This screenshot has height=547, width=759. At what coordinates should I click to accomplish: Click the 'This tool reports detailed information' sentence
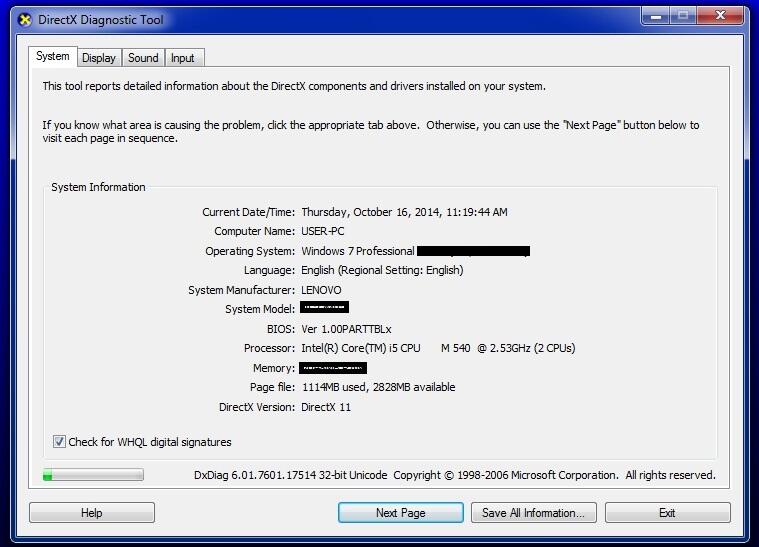point(294,86)
